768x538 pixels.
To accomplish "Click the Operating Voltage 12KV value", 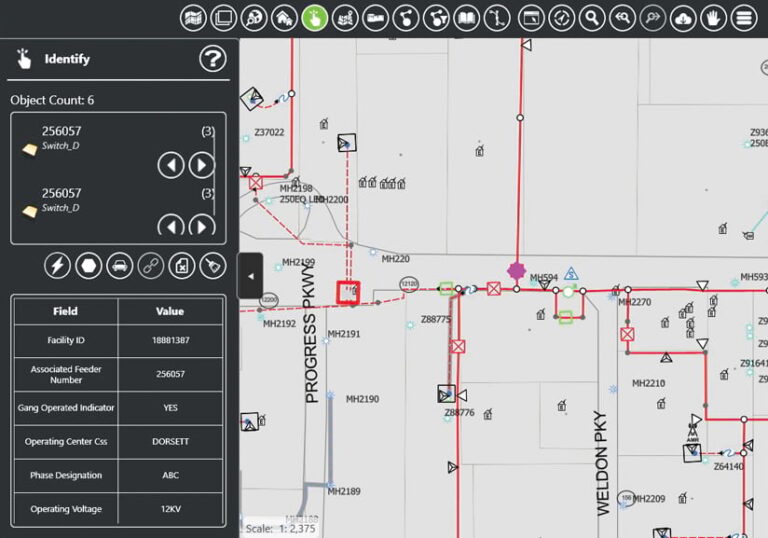I will (170, 509).
